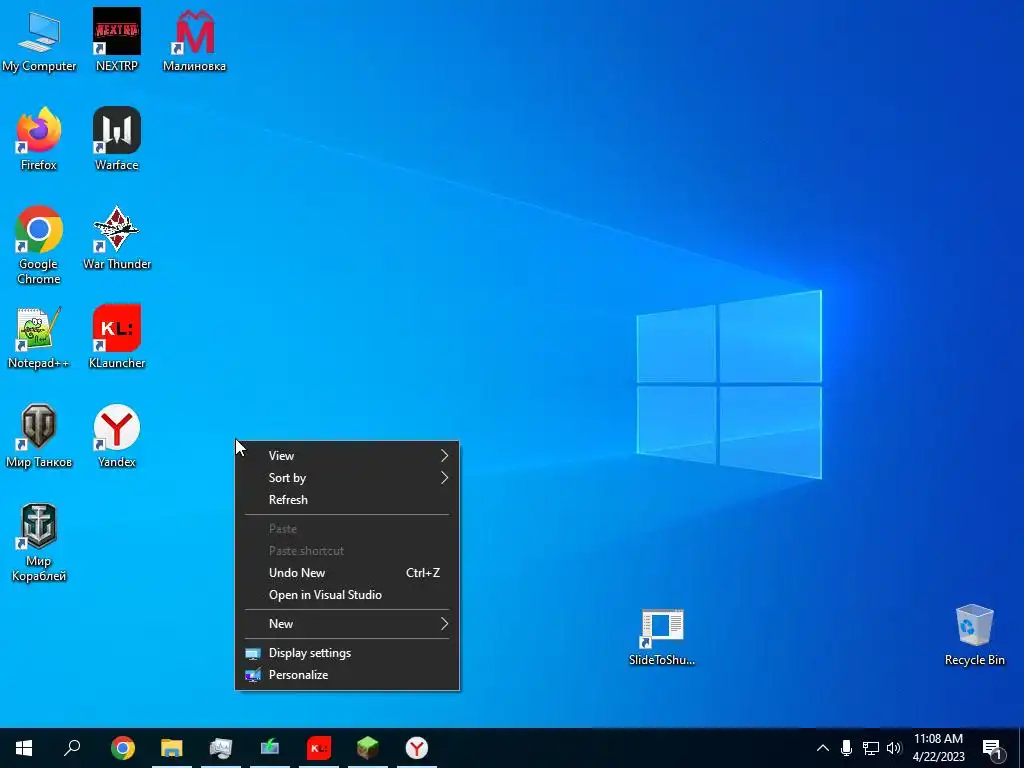Select the My Computer desktop icon
1024x768 pixels.
click(x=39, y=40)
